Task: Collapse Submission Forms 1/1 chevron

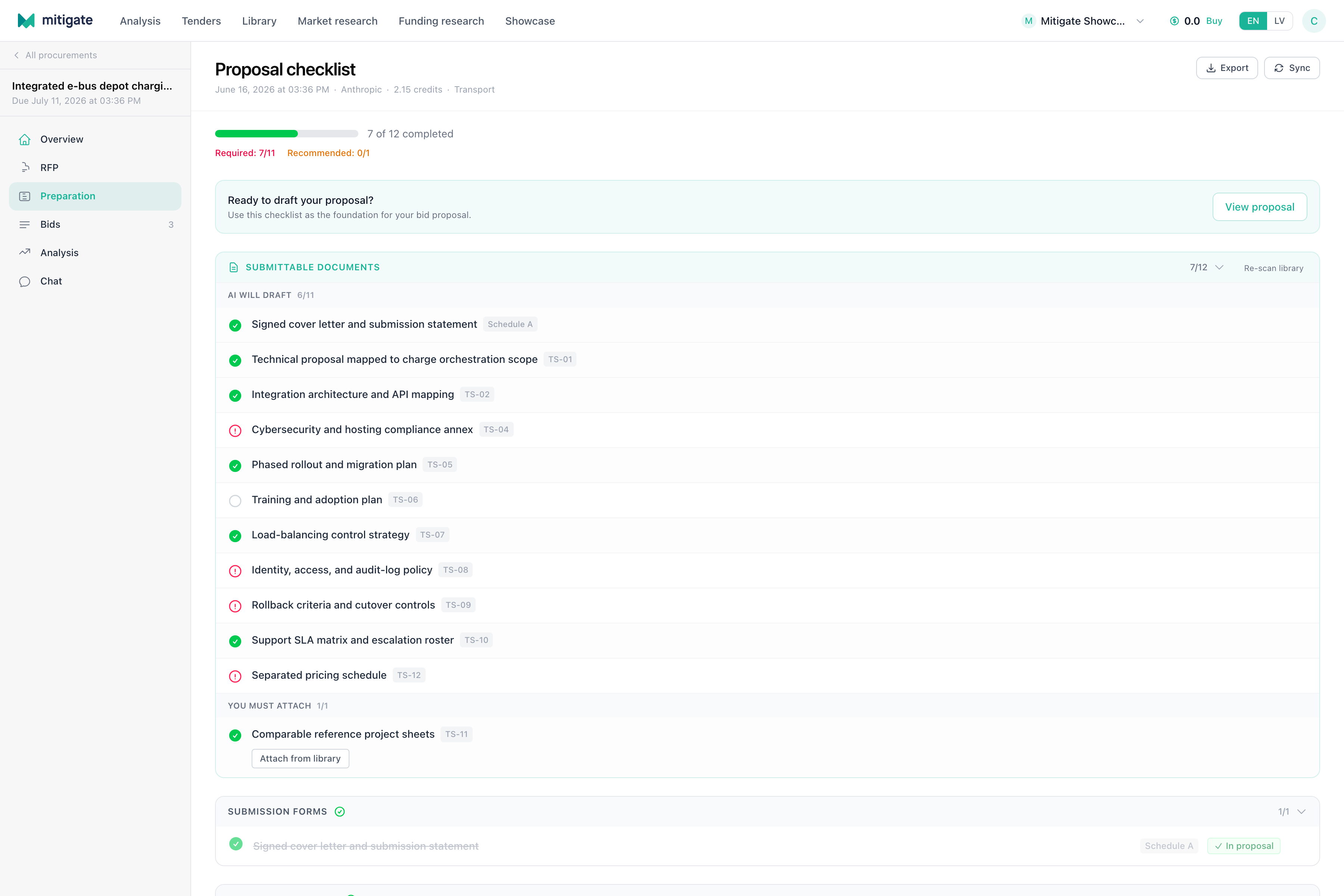Action: pos(1302,811)
